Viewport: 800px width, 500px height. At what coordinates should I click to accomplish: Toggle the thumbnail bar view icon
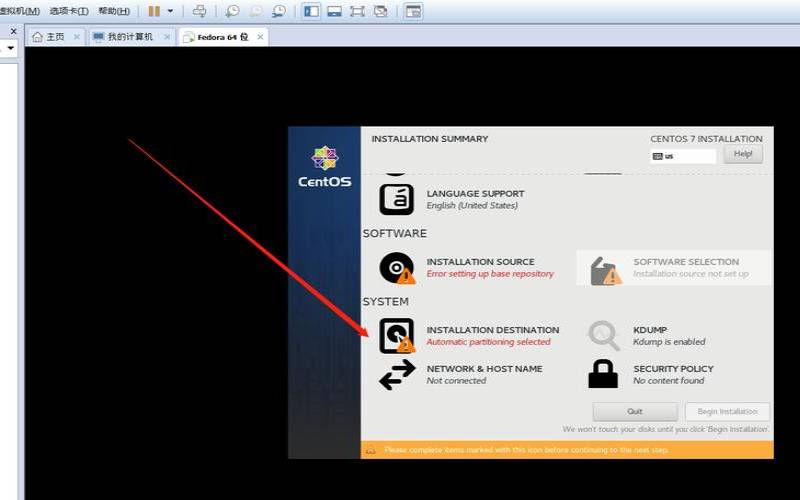click(x=334, y=11)
